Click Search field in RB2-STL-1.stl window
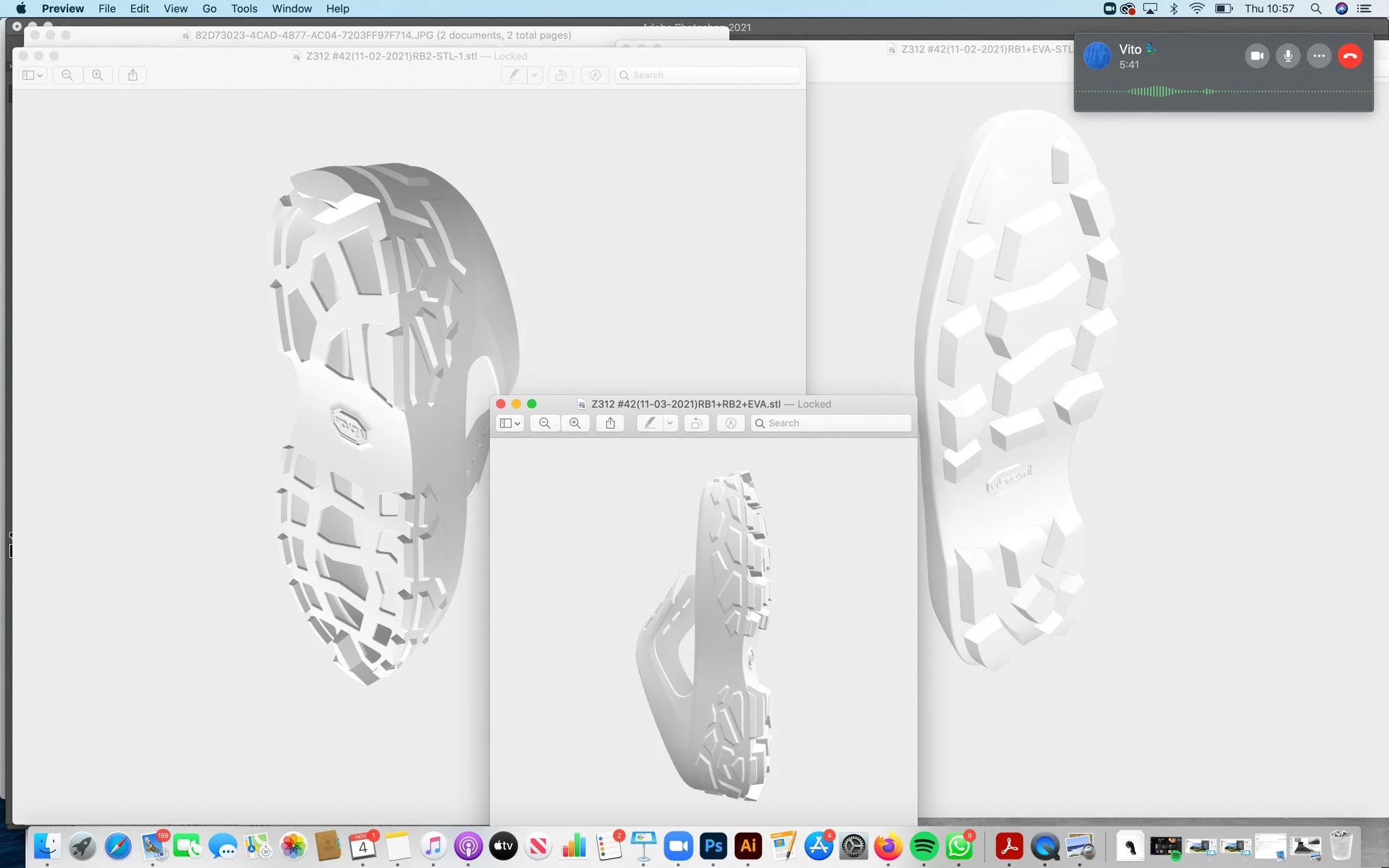The width and height of the screenshot is (1389, 868). tap(708, 75)
